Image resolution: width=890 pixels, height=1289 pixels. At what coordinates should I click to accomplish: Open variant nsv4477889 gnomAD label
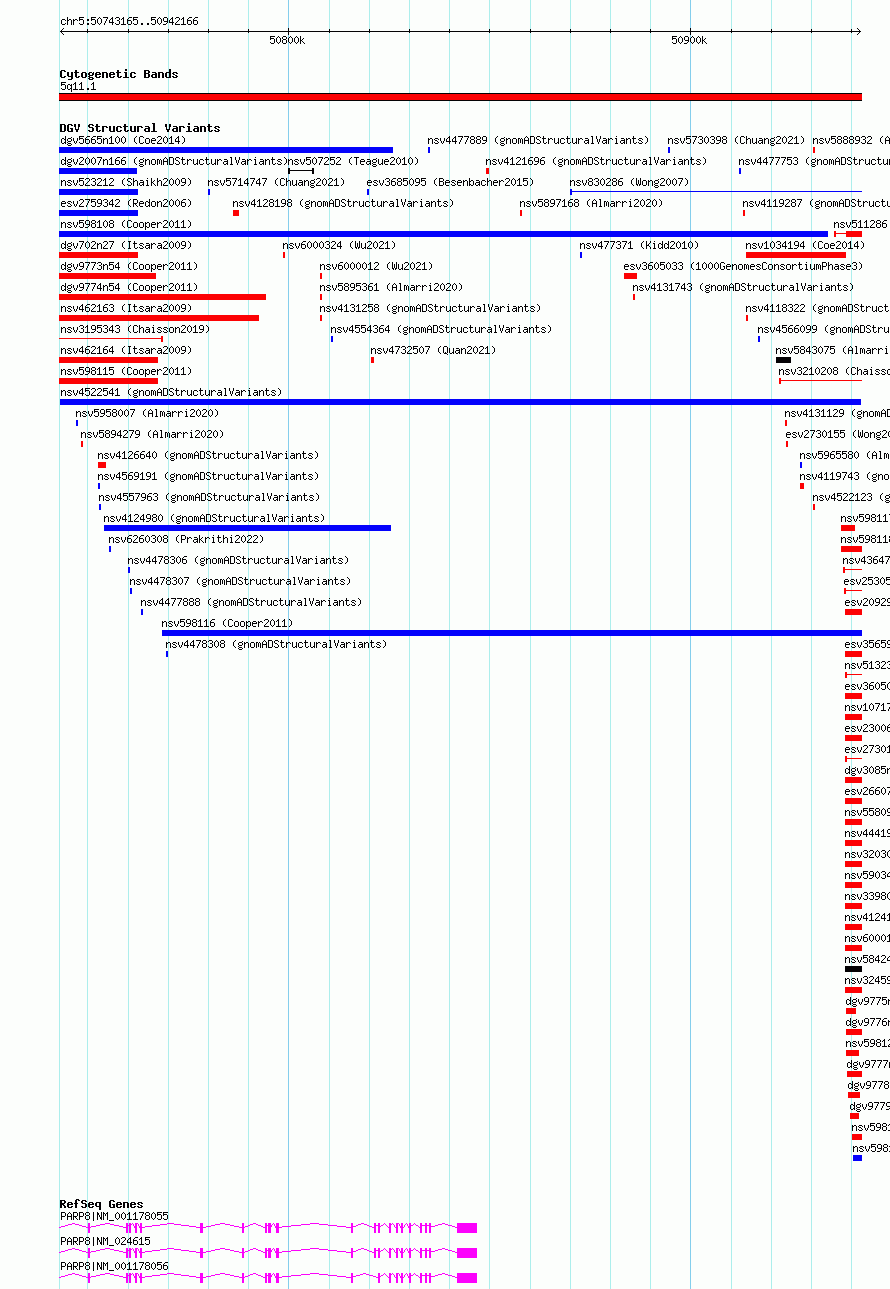coord(537,140)
